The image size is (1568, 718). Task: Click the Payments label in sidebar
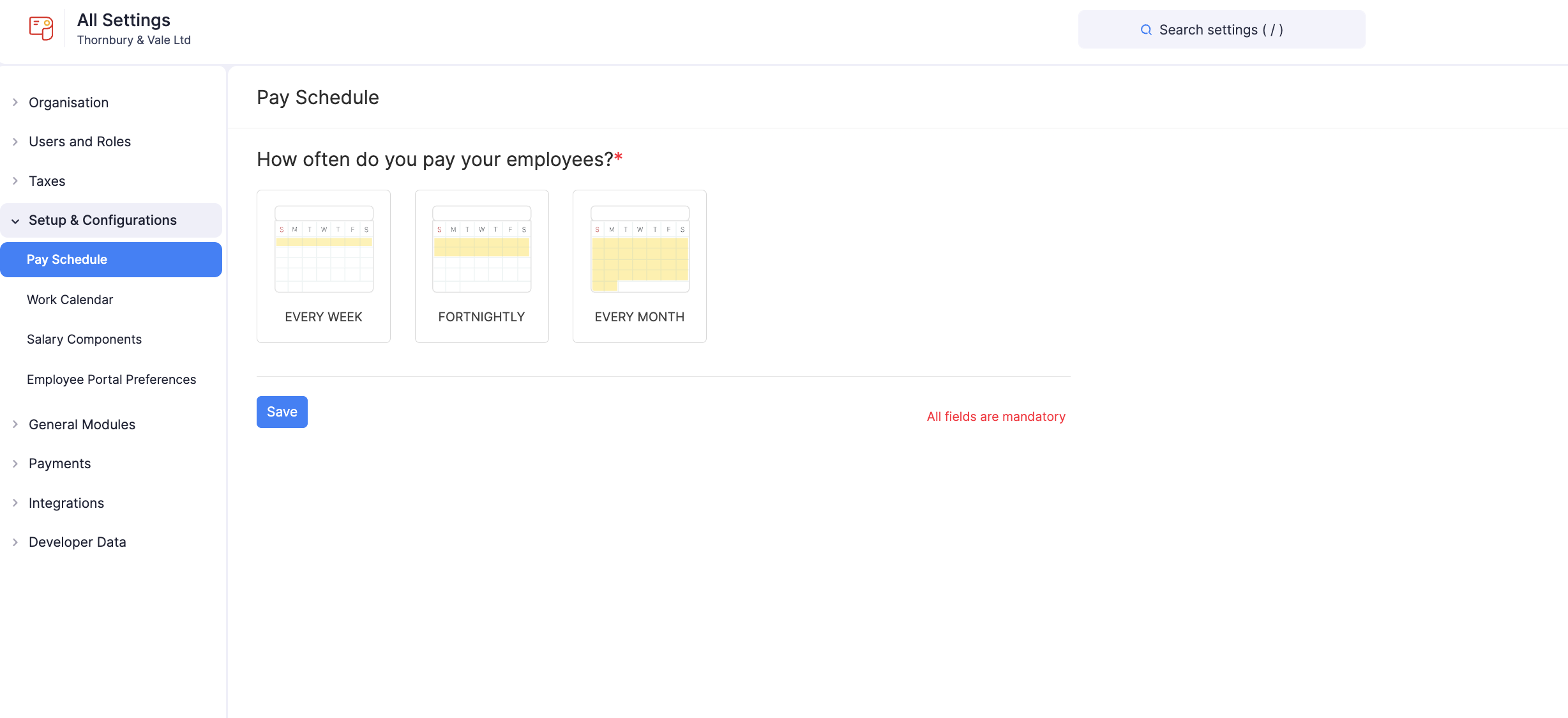coord(59,464)
